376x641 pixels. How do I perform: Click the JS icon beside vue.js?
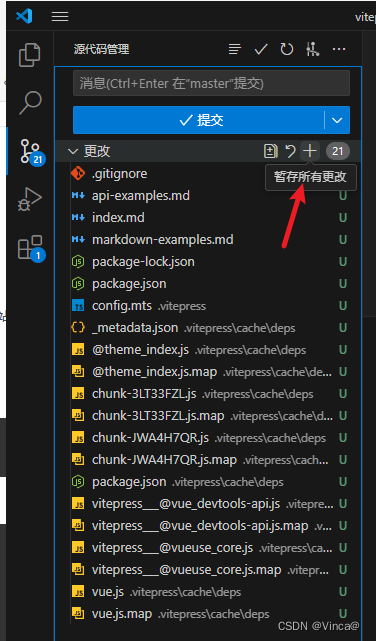point(78,592)
